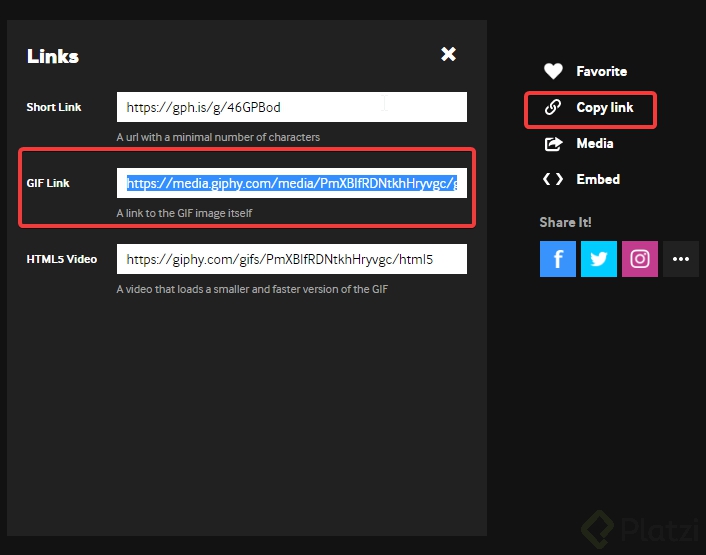
Task: Select the Short Link URL field
Action: 292,107
